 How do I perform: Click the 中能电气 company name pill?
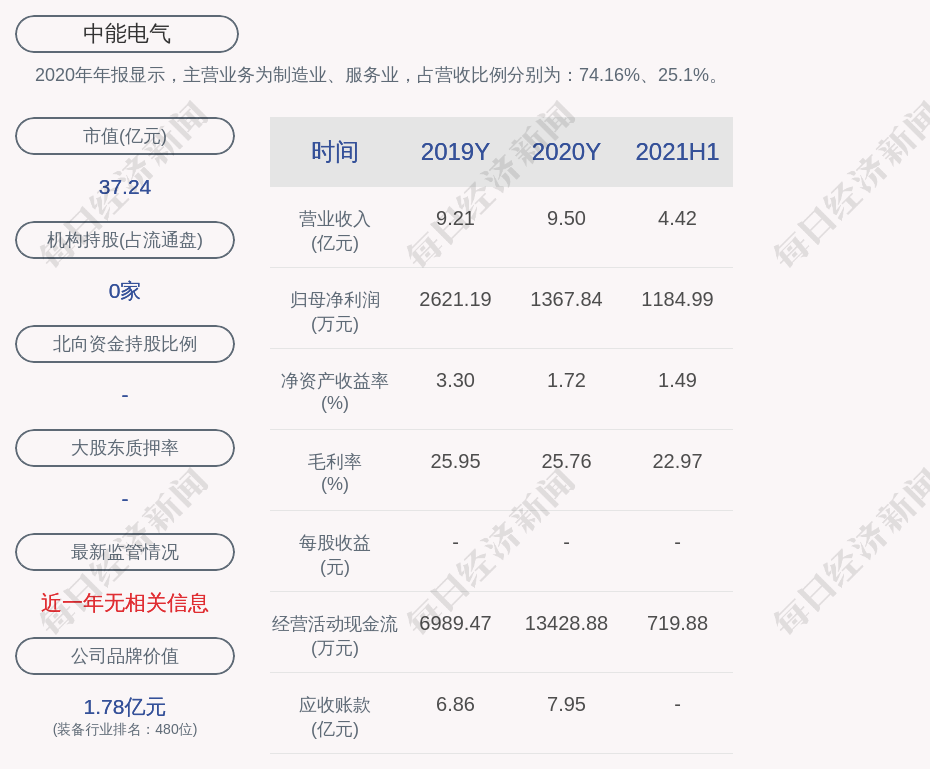pos(127,34)
